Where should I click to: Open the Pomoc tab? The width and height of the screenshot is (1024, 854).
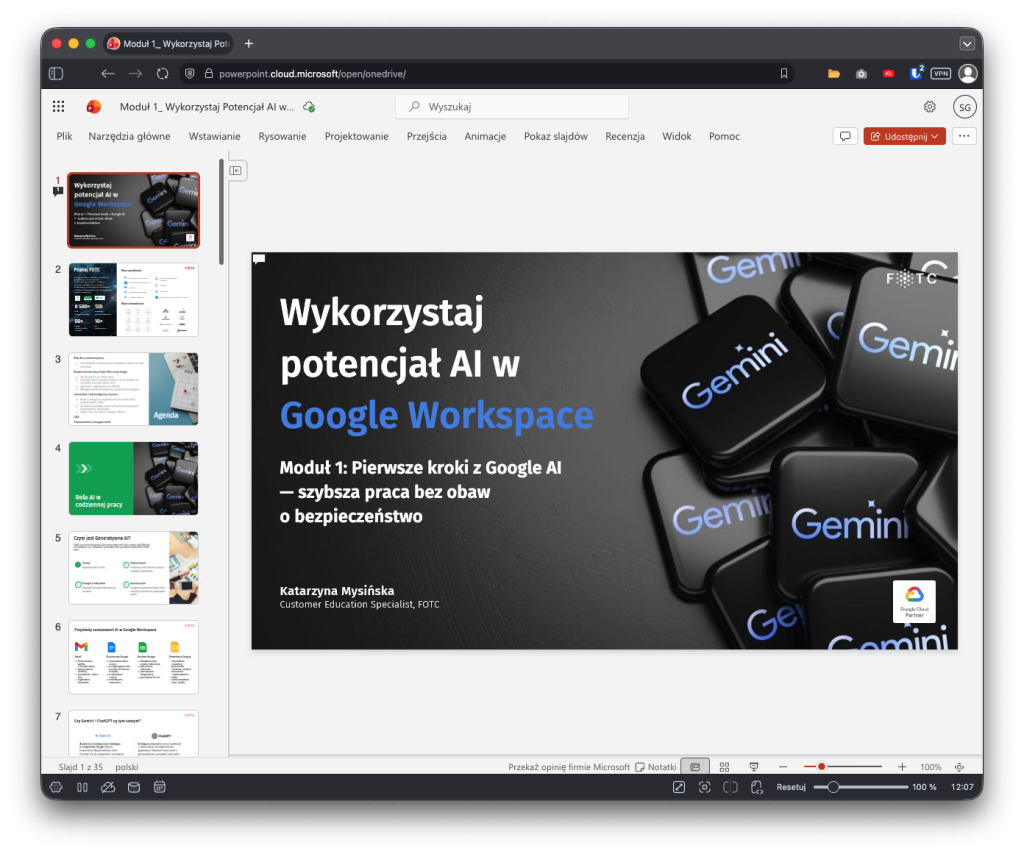tap(724, 136)
